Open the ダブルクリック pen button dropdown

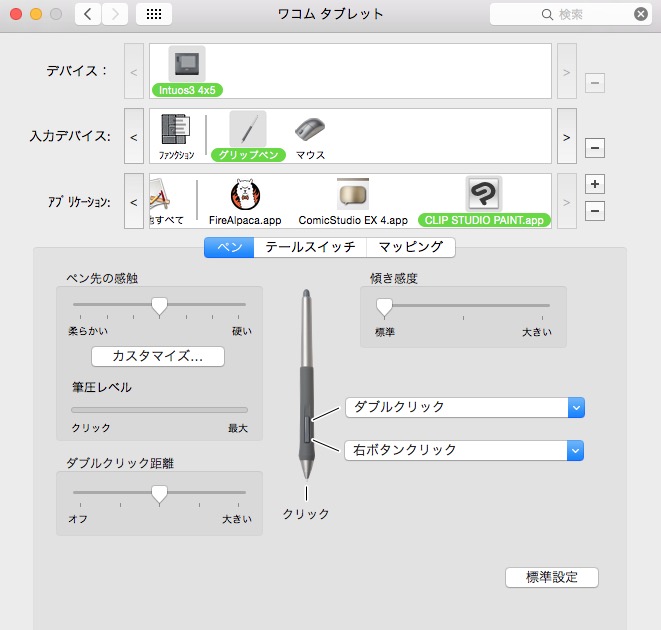click(x=464, y=407)
